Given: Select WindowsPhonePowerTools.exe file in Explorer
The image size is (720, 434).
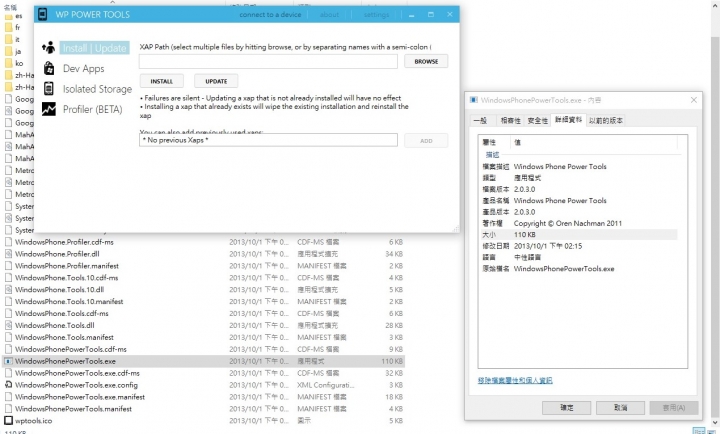Looking at the screenshot, I should (x=65, y=361).
